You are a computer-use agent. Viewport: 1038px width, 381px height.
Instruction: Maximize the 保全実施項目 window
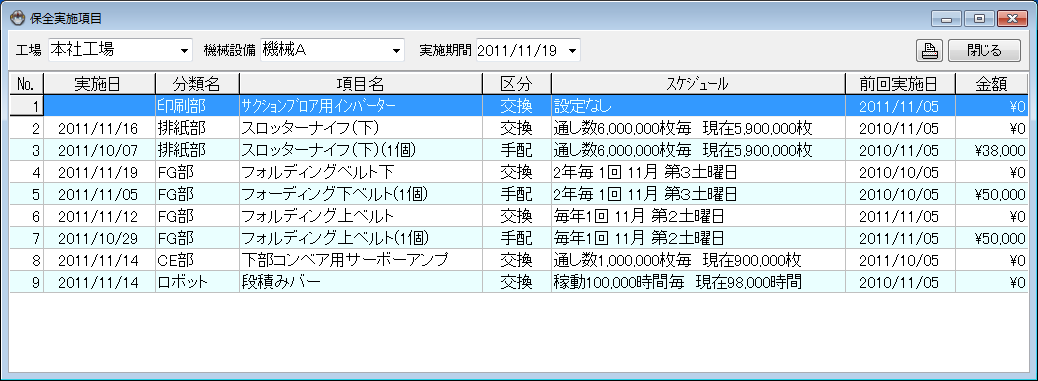978,19
